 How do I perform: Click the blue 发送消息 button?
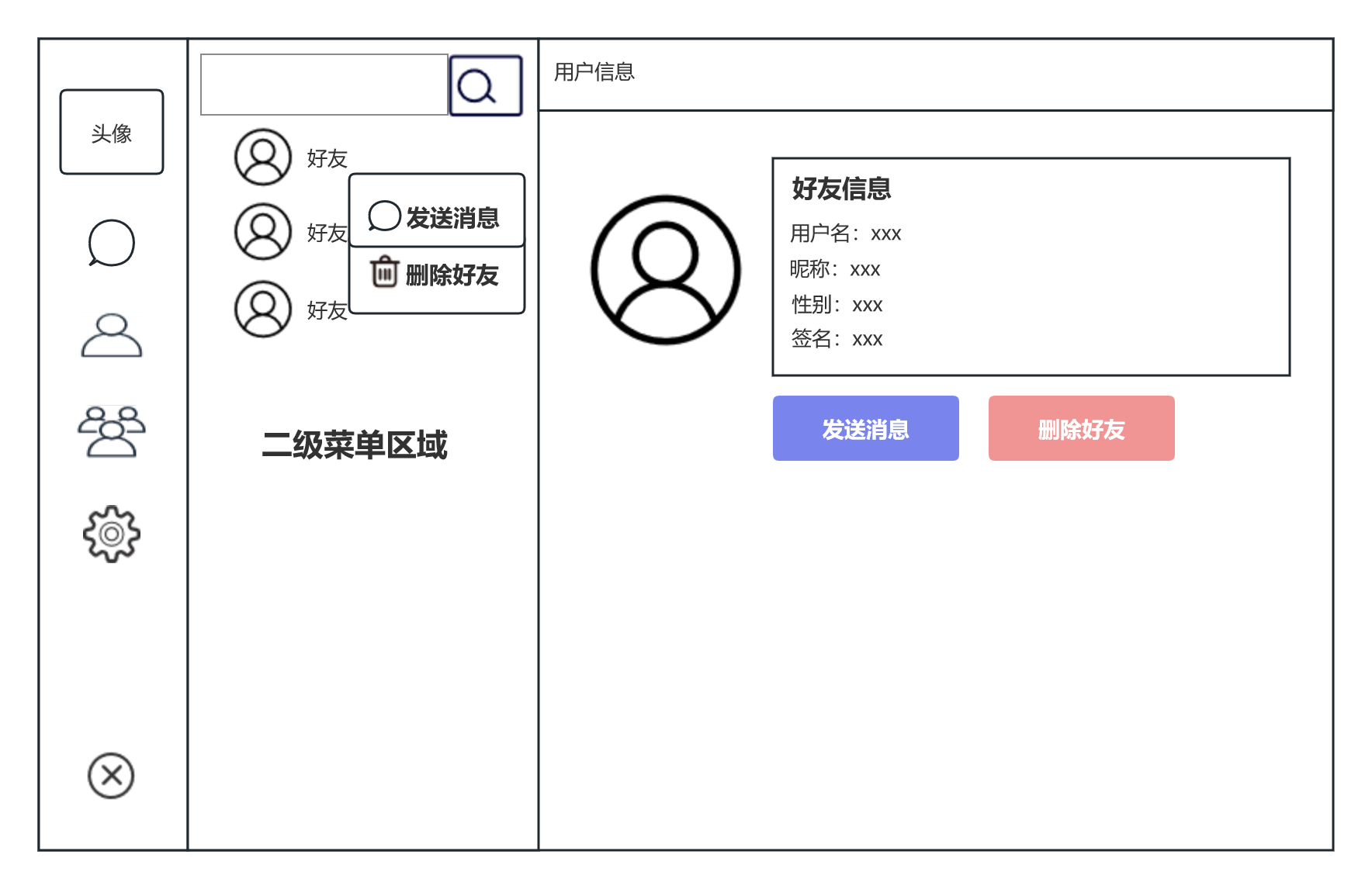[866, 428]
